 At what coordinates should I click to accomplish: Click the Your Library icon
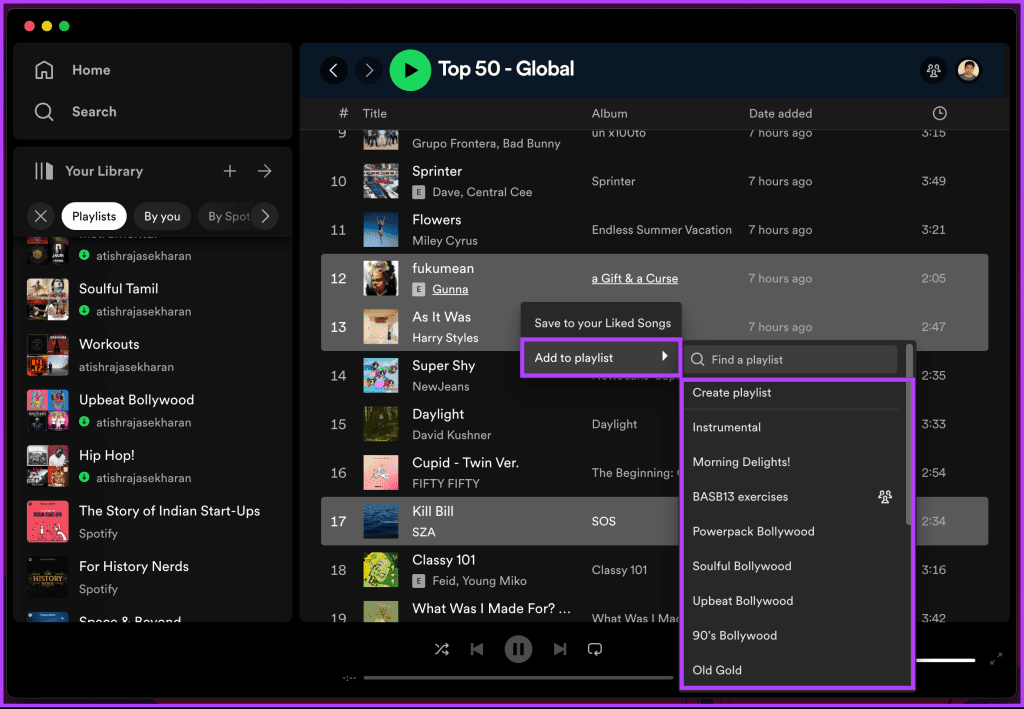(45, 171)
